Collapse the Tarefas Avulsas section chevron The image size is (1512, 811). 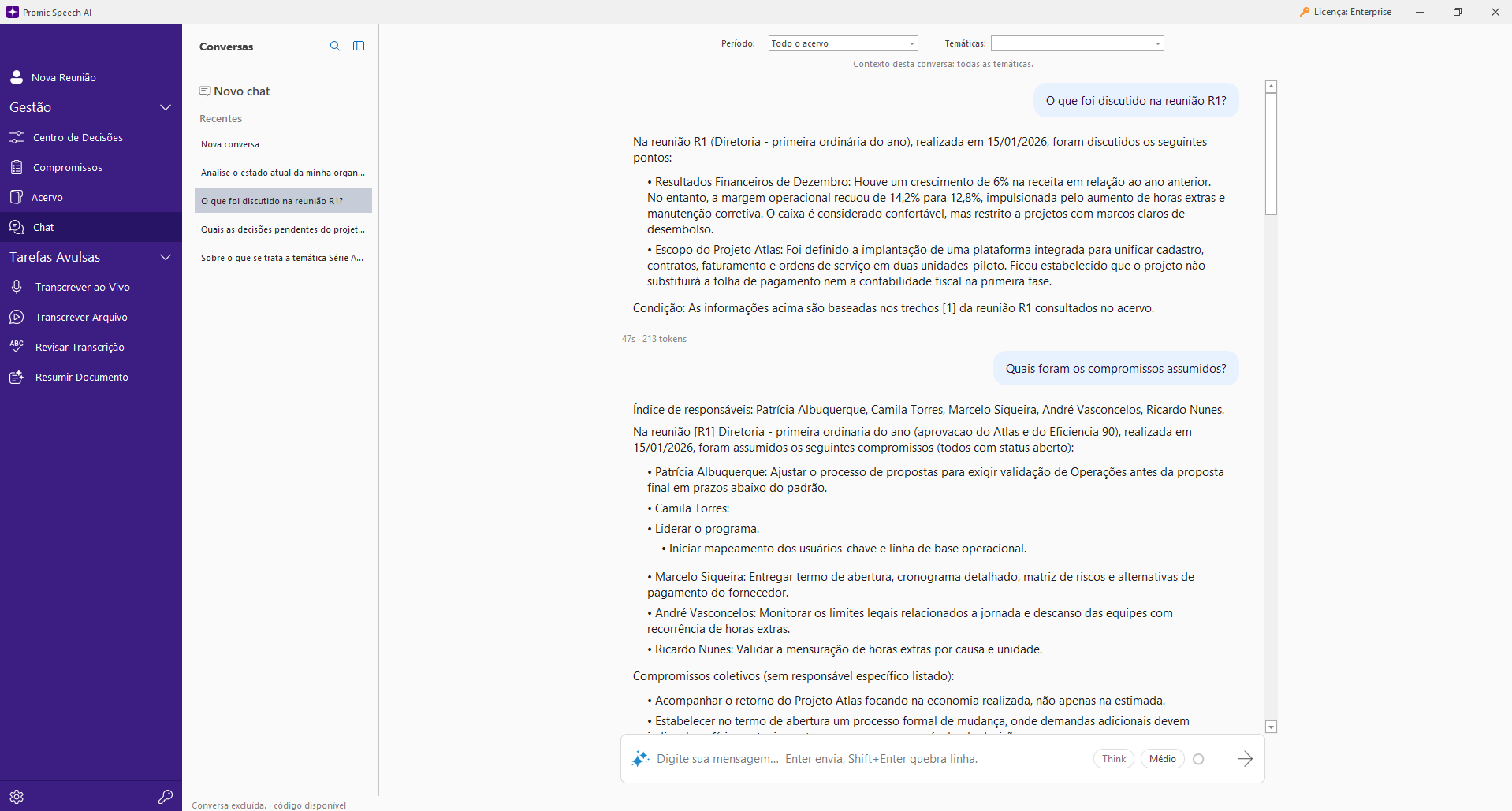[x=166, y=257]
